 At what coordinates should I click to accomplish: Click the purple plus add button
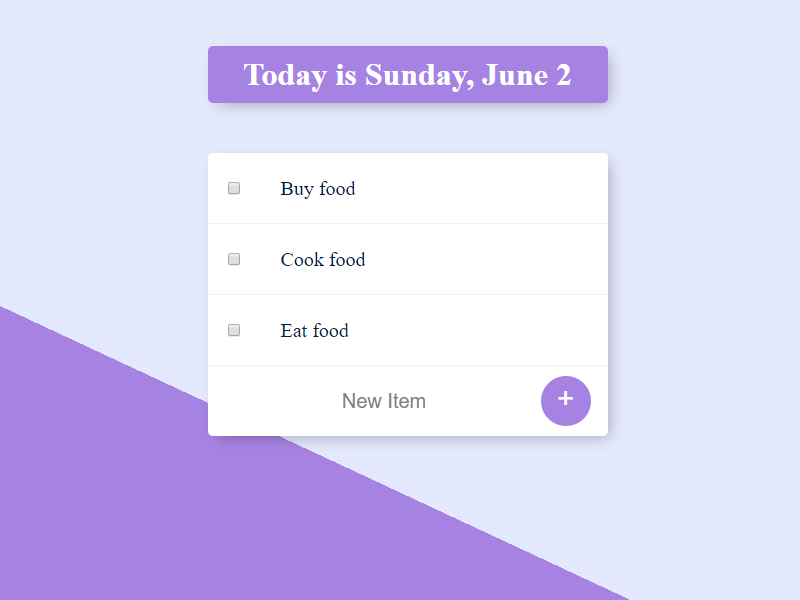[565, 401]
